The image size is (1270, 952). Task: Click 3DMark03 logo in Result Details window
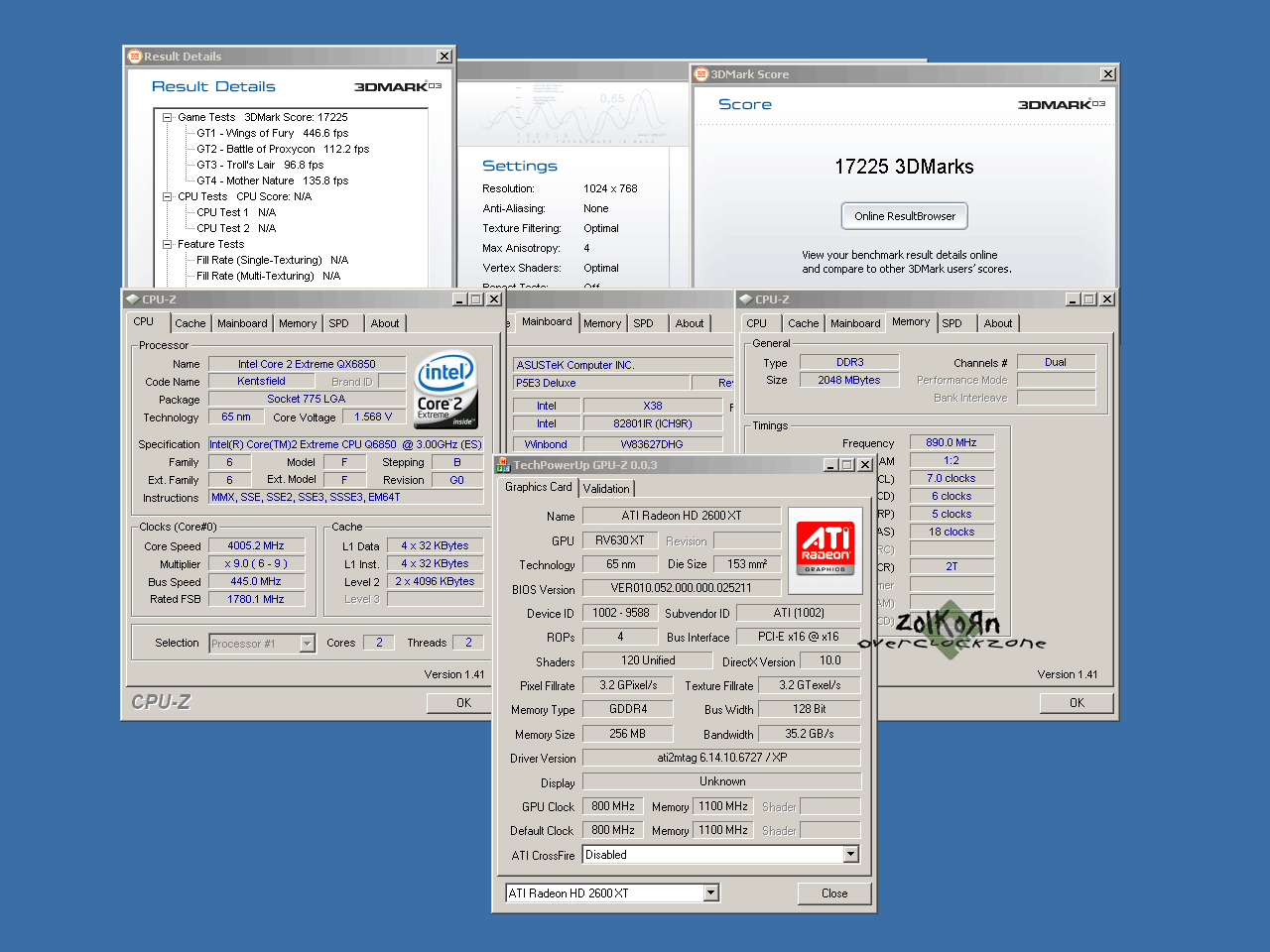(x=398, y=86)
